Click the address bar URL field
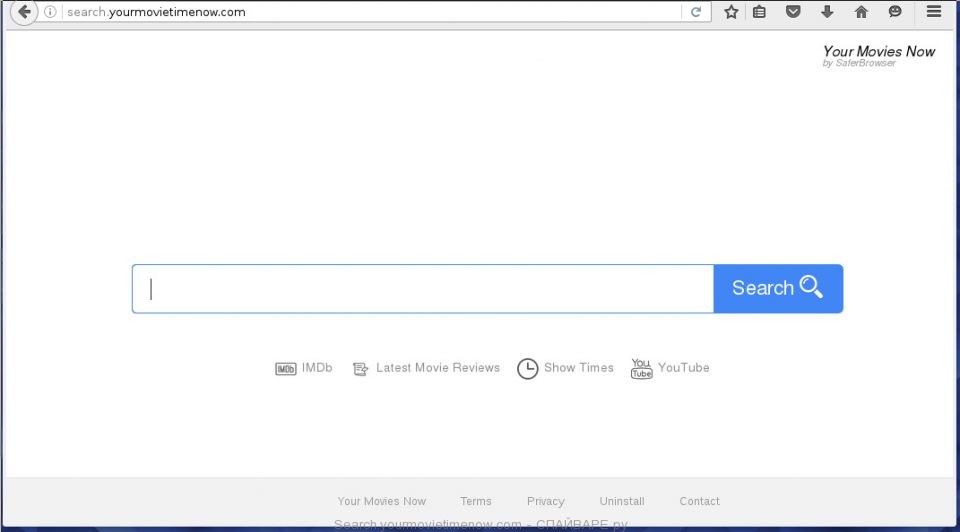Screen dimensions: 960x532 [372, 12]
